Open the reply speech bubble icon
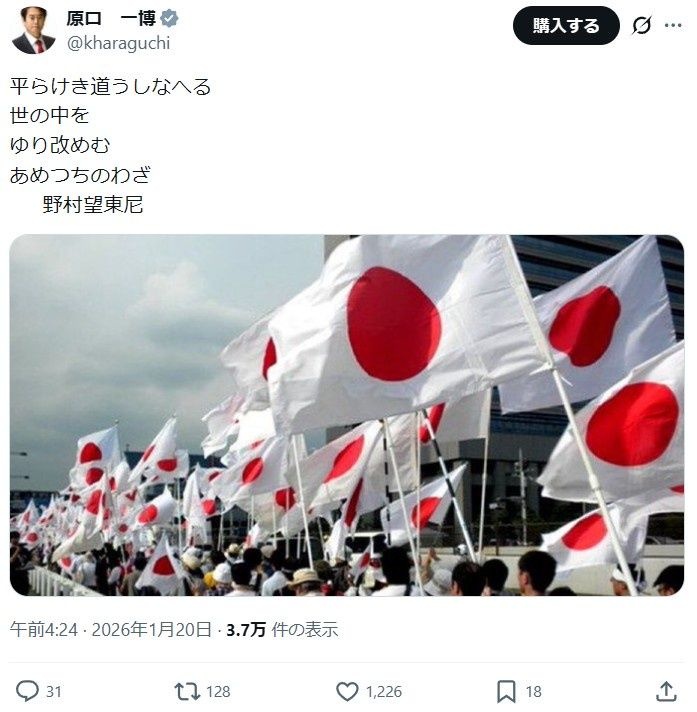697x712 pixels. 27,691
